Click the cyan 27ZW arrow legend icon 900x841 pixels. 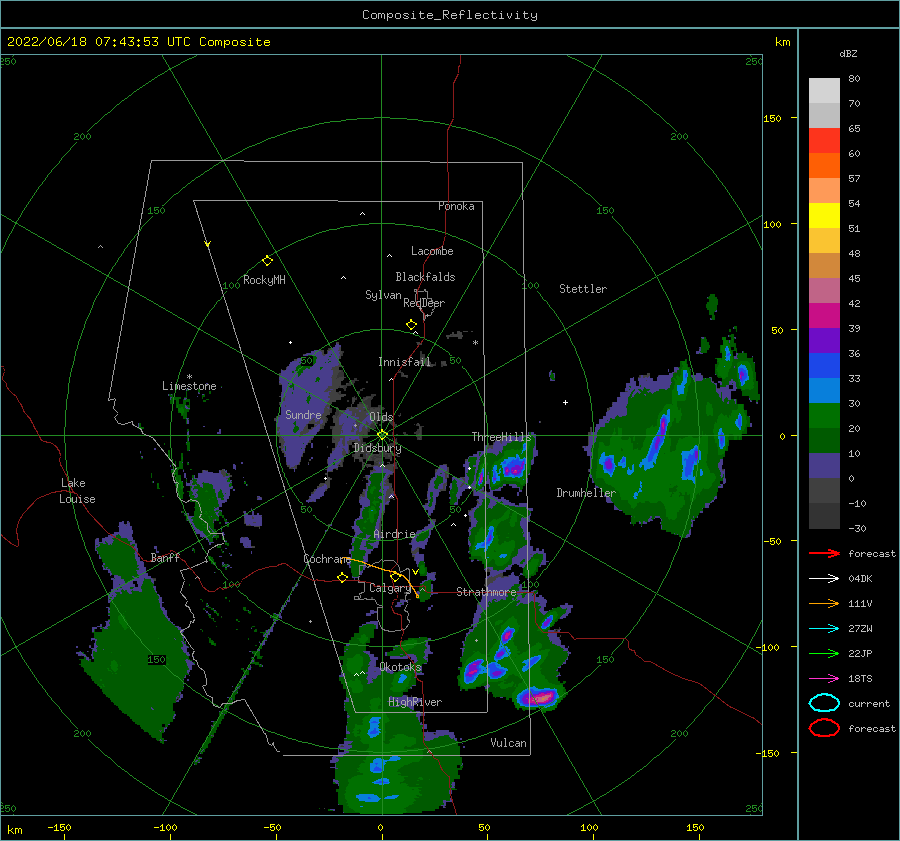[x=824, y=629]
